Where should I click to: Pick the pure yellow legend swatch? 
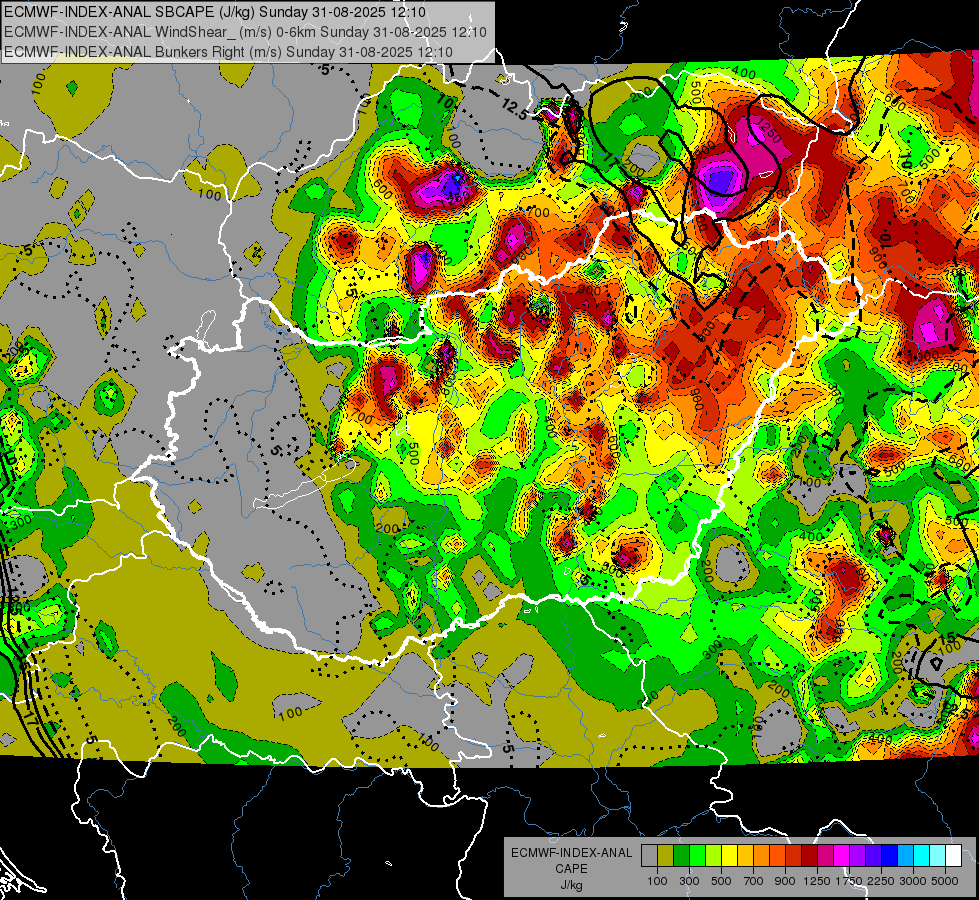(729, 856)
